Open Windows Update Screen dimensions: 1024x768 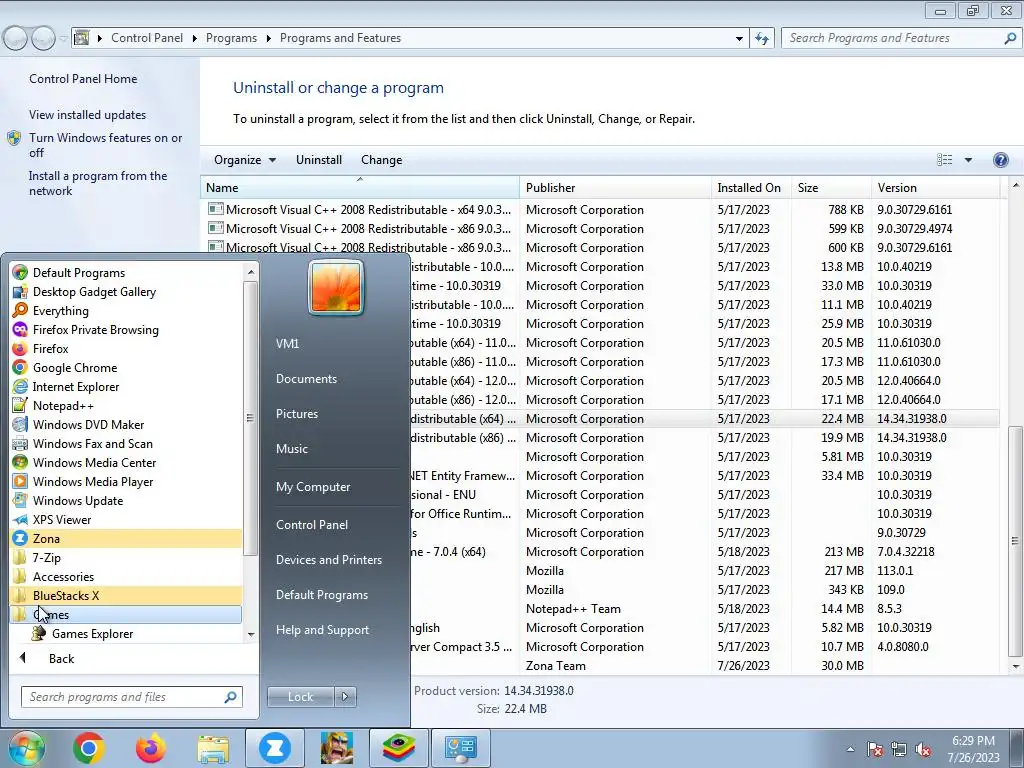point(78,500)
